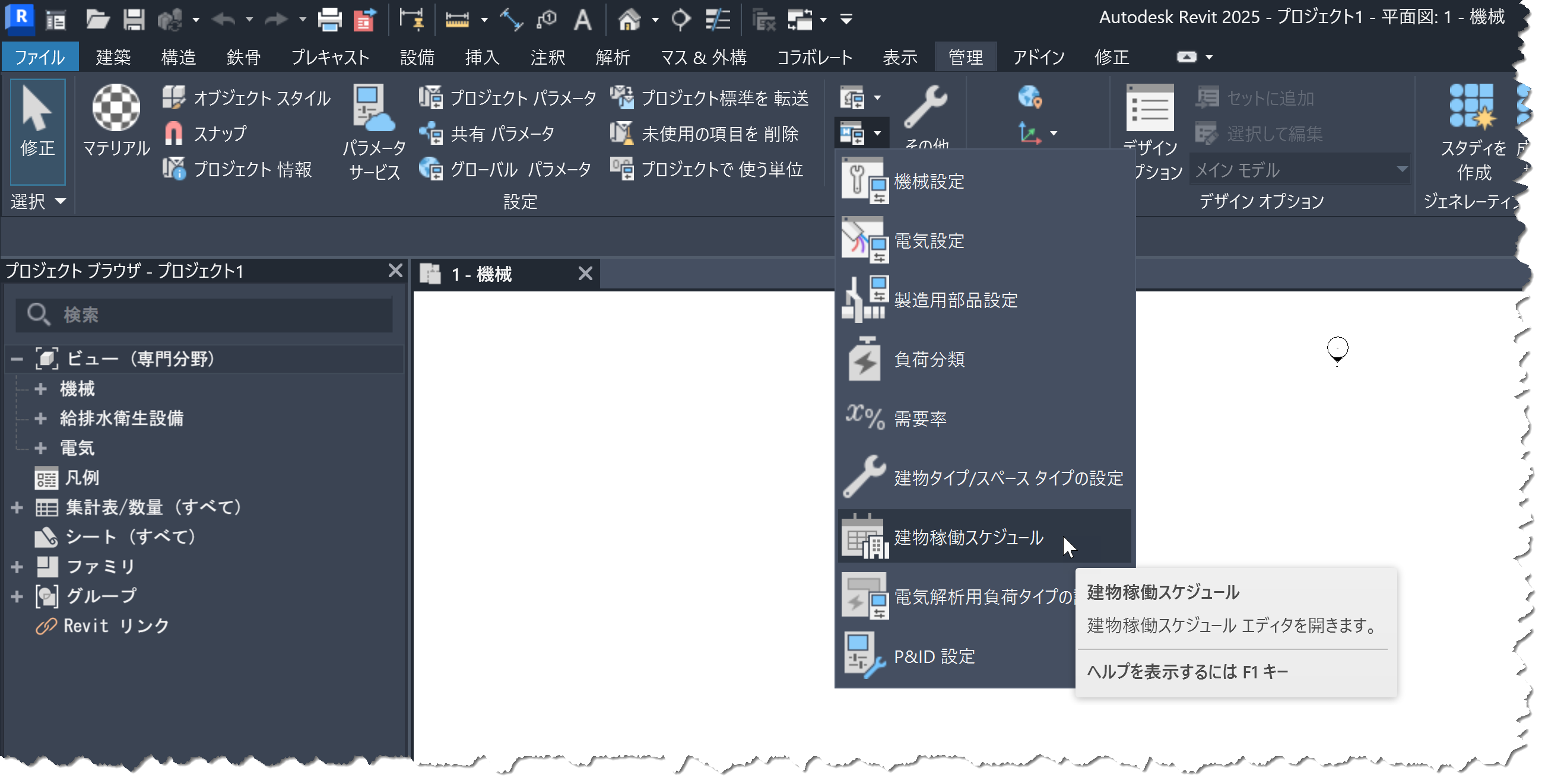Screen dimensions: 1545x784
Task: Switch to the Systems (設備) ribbon tab
Action: [x=417, y=57]
